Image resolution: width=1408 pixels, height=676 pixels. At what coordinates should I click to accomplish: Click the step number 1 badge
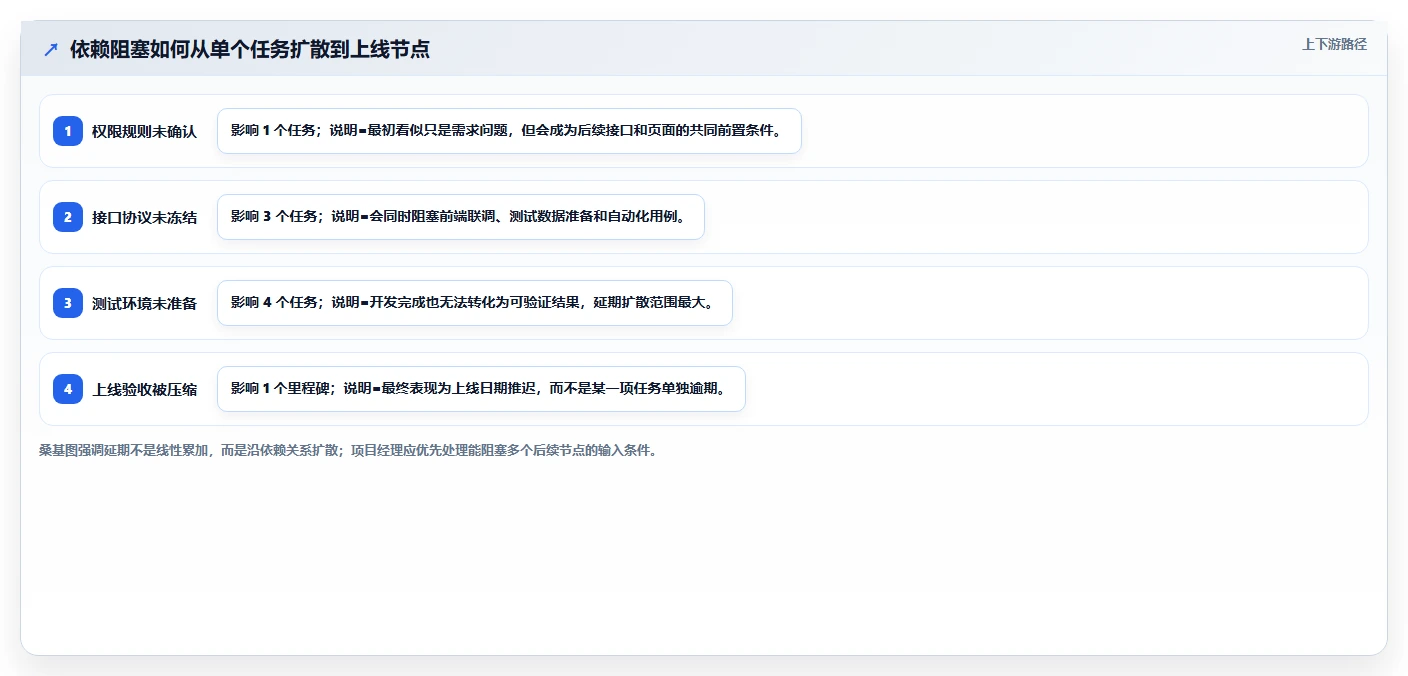pos(68,131)
